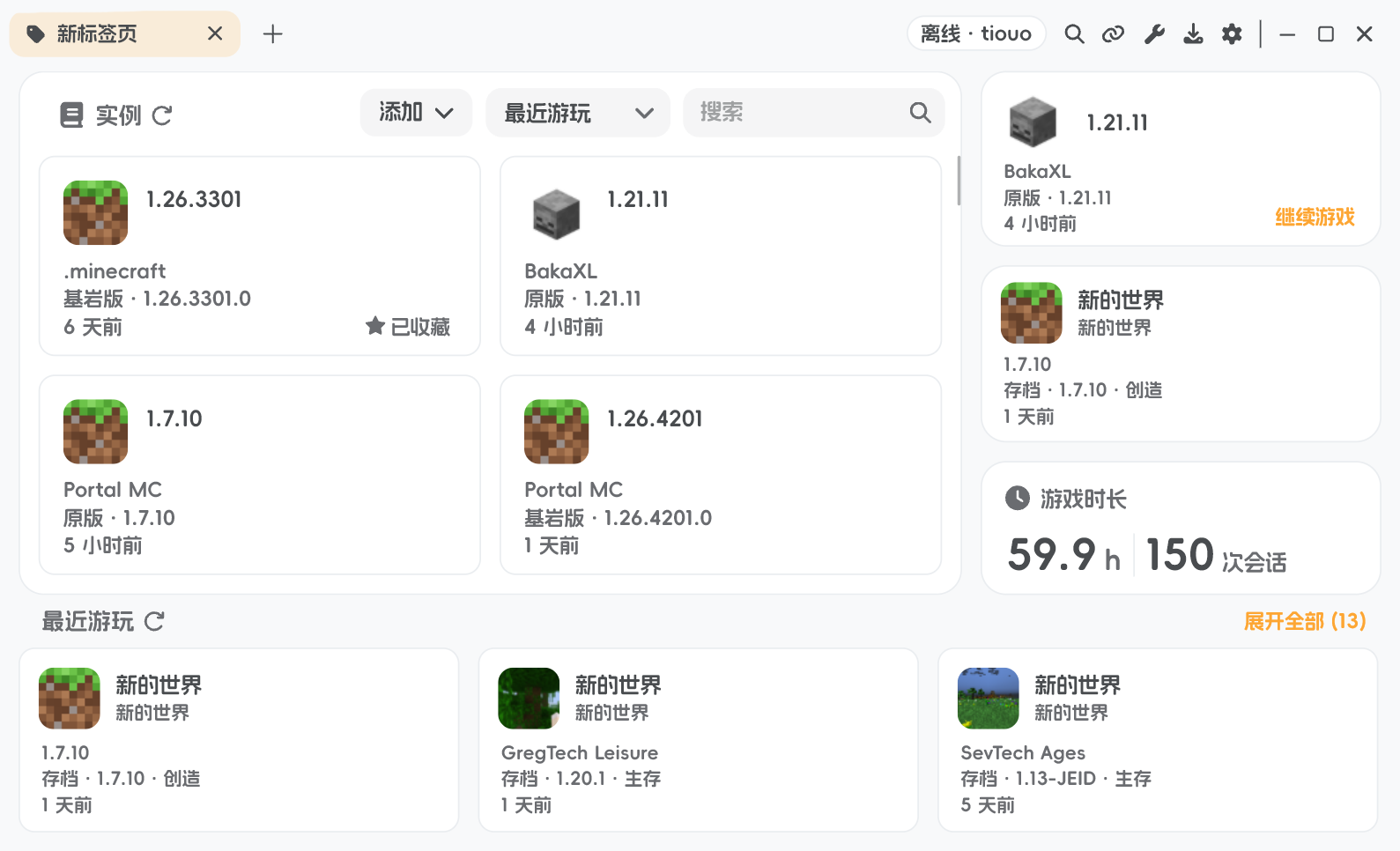This screenshot has width=1400, height=851.
Task: Click the GregTech Leisure world thumbnail
Action: coord(529,698)
